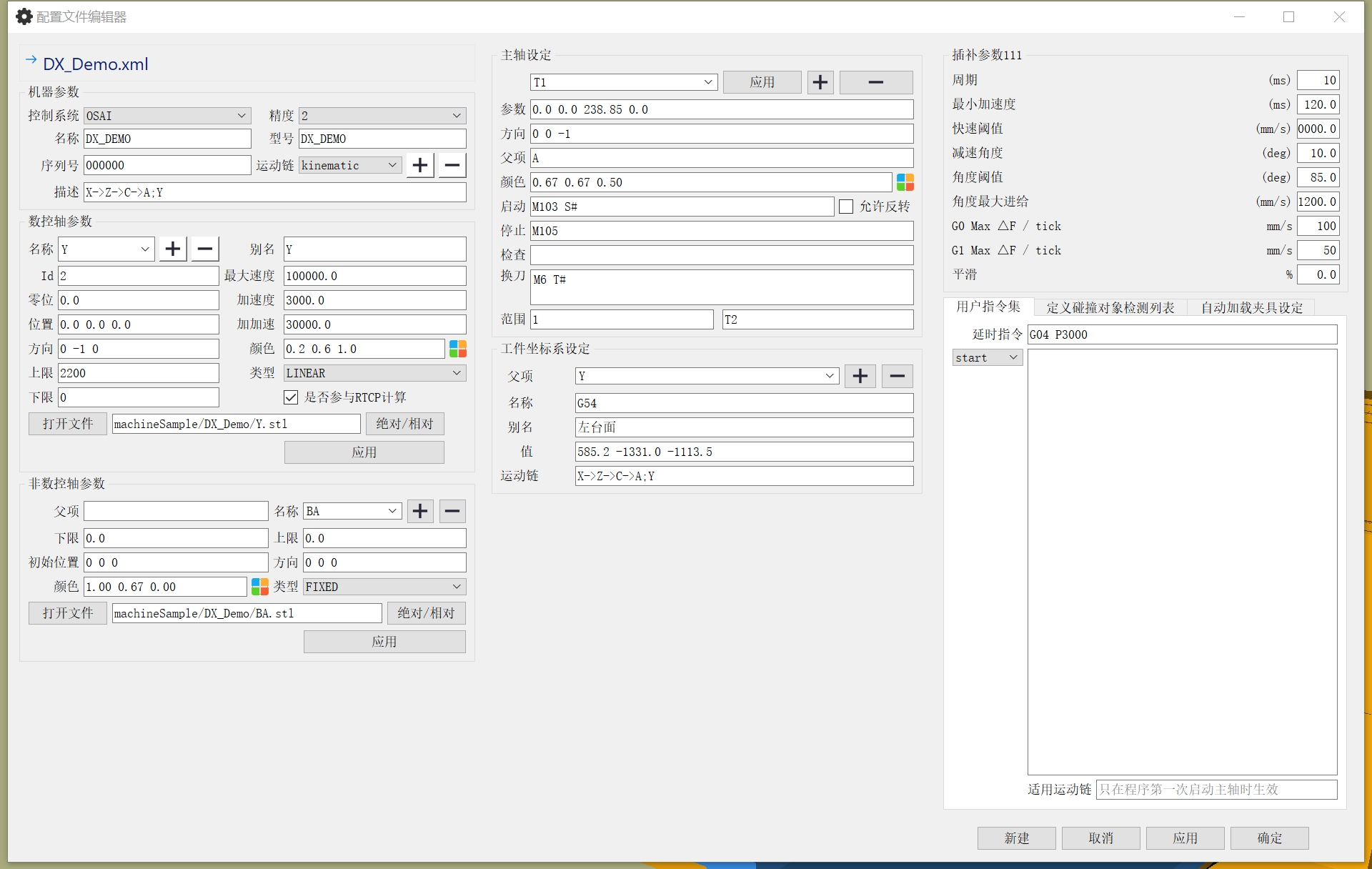Click the 确定 button
This screenshot has width=1372, height=869.
pos(1270,838)
